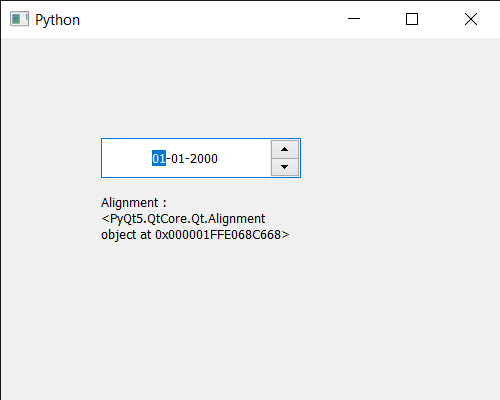Screen dimensions: 500x400
Task: Minimize the Python window
Action: [354, 19]
